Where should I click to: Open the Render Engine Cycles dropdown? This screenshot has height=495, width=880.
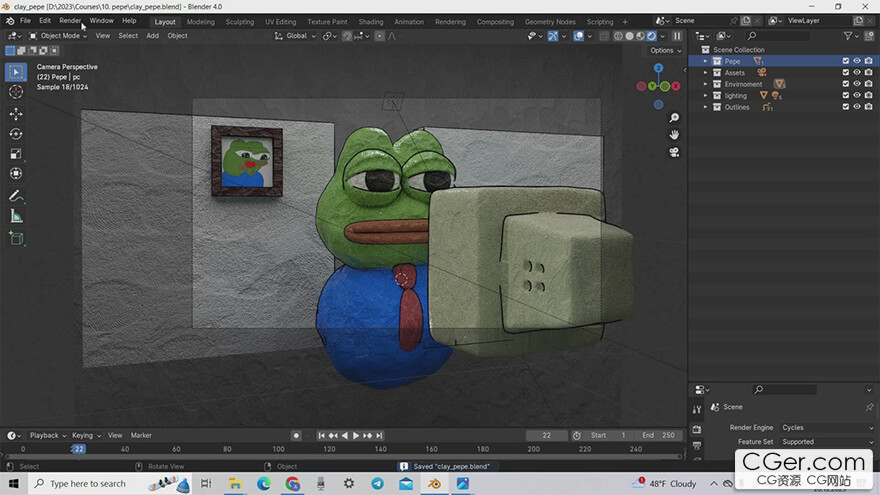[827, 428]
